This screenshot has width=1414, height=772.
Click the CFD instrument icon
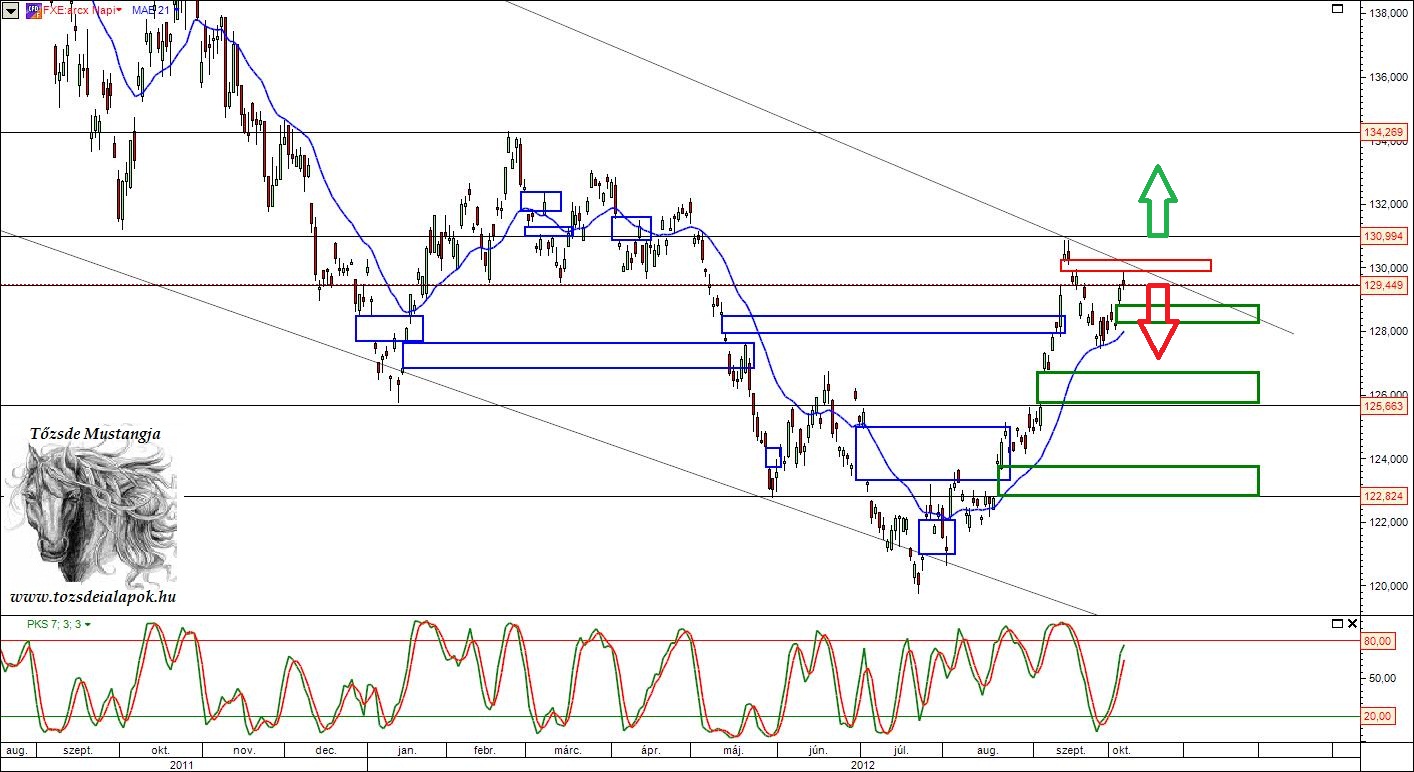[33, 10]
